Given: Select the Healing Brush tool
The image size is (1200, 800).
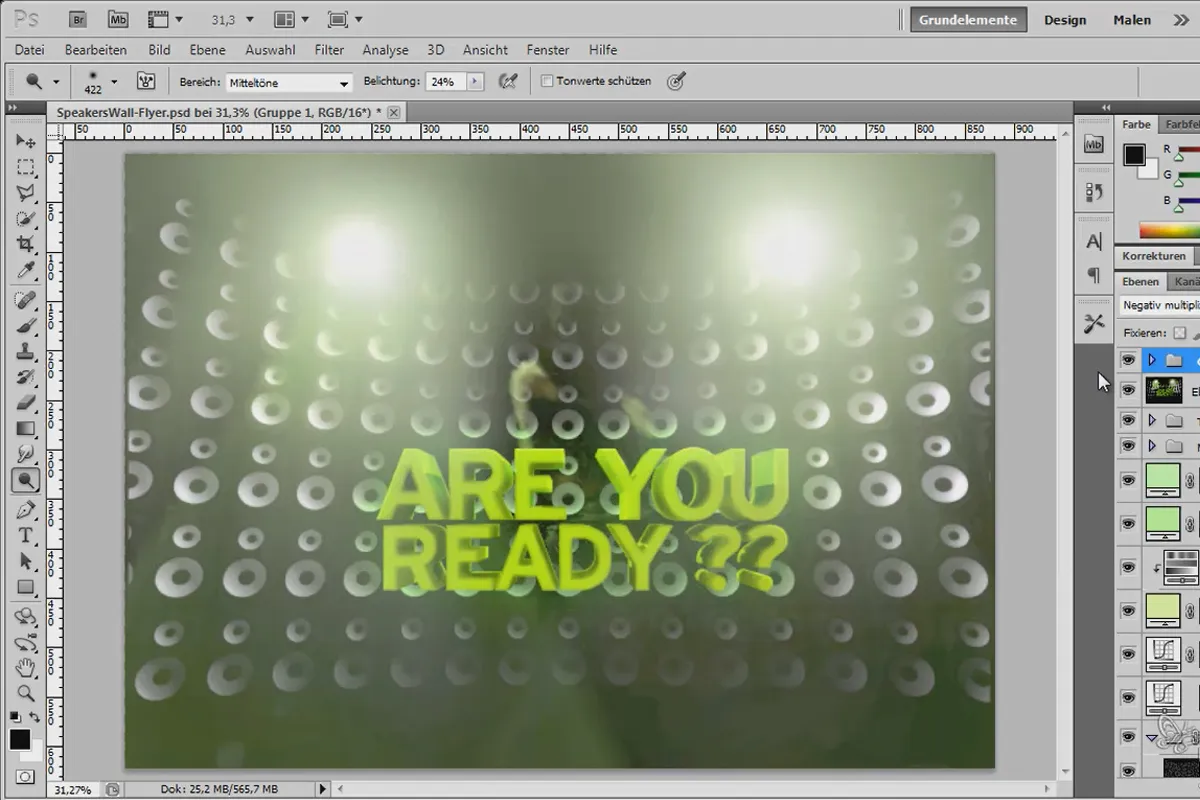Looking at the screenshot, I should (24, 300).
